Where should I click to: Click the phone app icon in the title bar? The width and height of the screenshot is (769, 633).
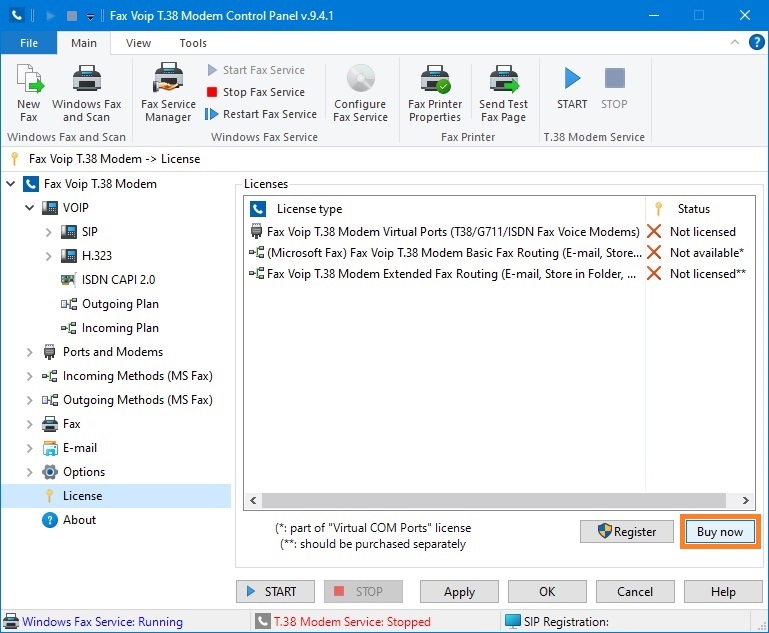(x=17, y=15)
